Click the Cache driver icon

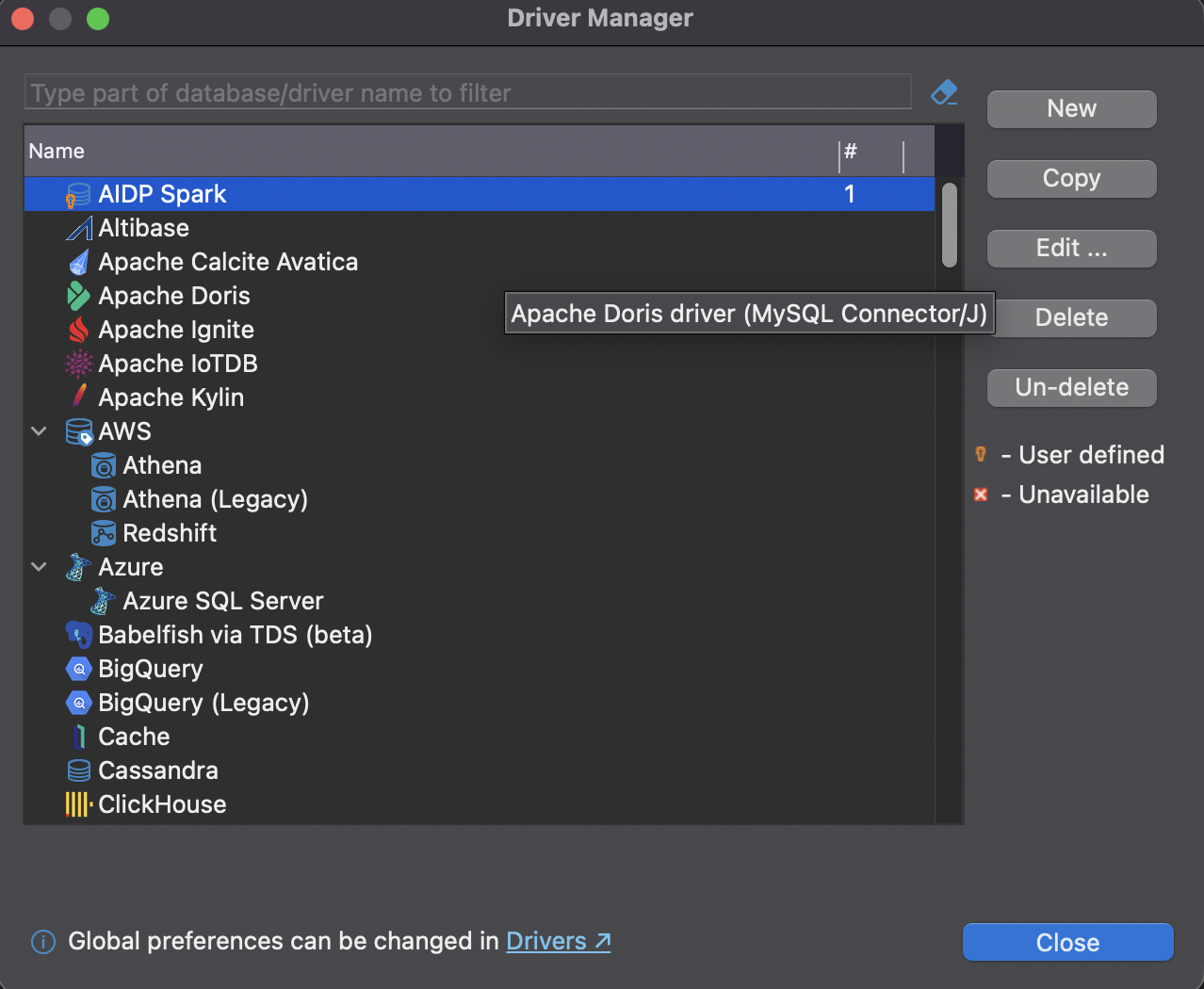point(78,738)
